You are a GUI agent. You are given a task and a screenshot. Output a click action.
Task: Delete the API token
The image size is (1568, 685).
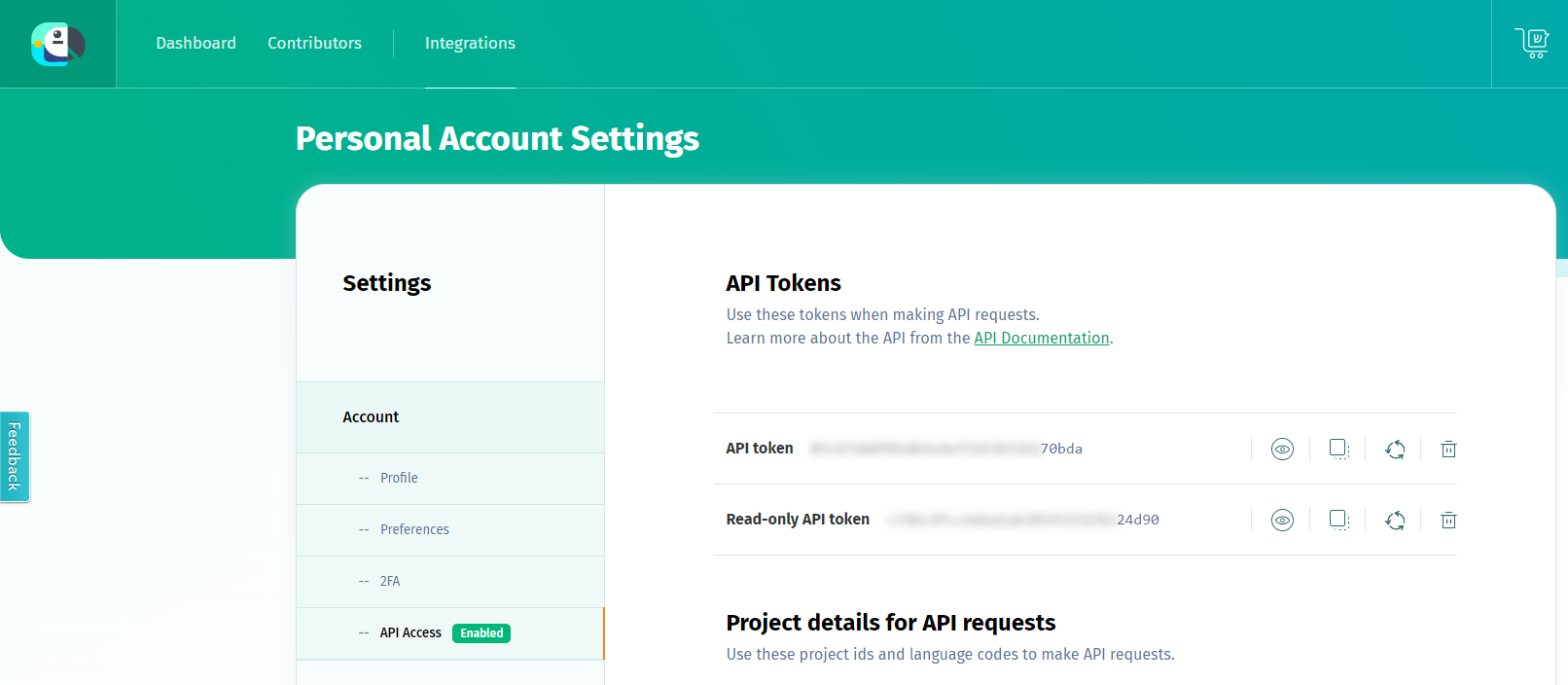[x=1448, y=449]
